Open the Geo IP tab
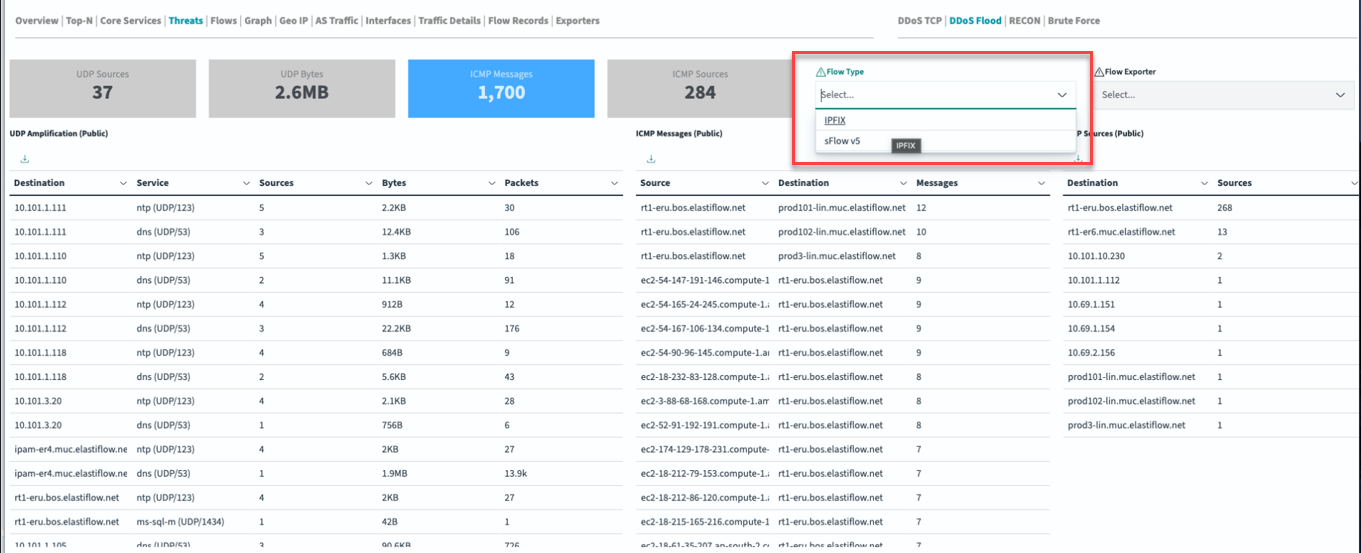Viewport: 1361px width, 553px height. [292, 20]
